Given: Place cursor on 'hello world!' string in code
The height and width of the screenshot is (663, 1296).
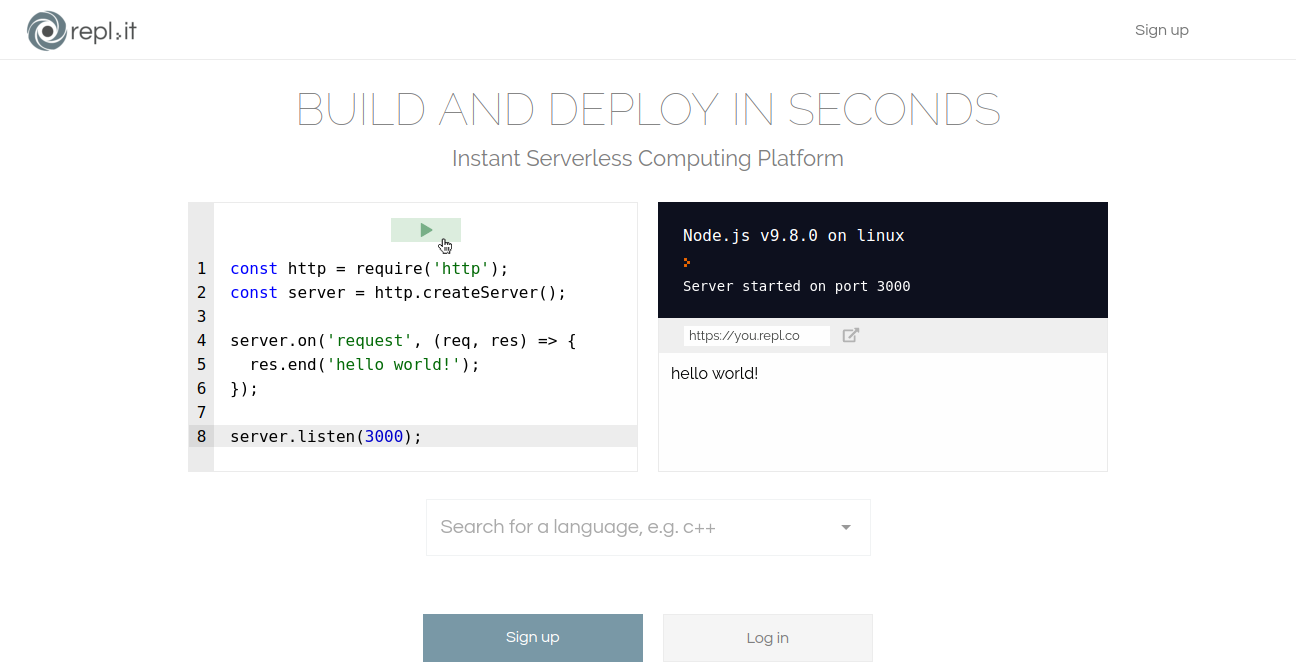Looking at the screenshot, I should click(x=394, y=364).
